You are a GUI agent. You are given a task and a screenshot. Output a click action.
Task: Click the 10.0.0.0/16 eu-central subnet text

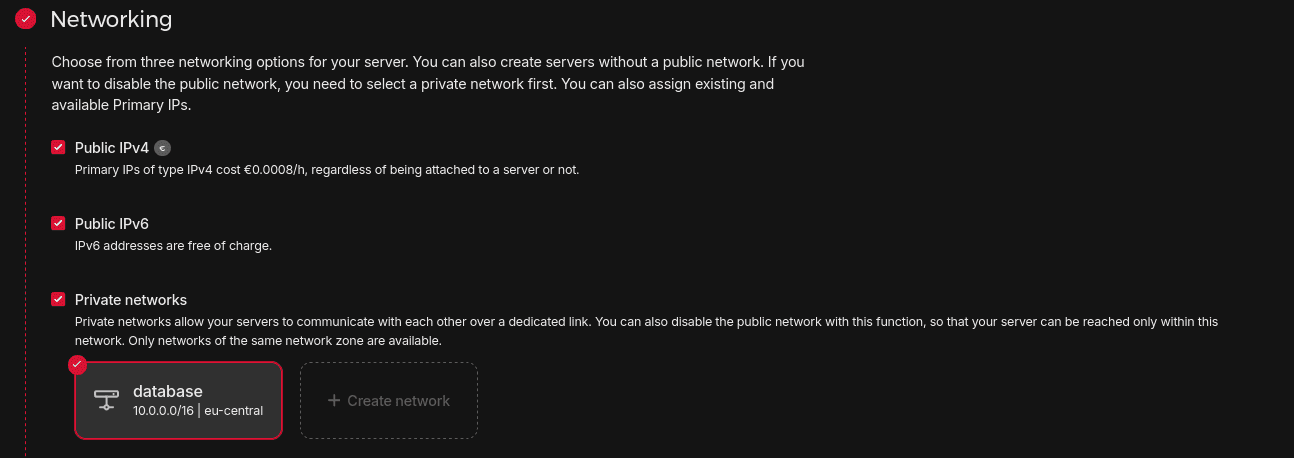point(198,410)
